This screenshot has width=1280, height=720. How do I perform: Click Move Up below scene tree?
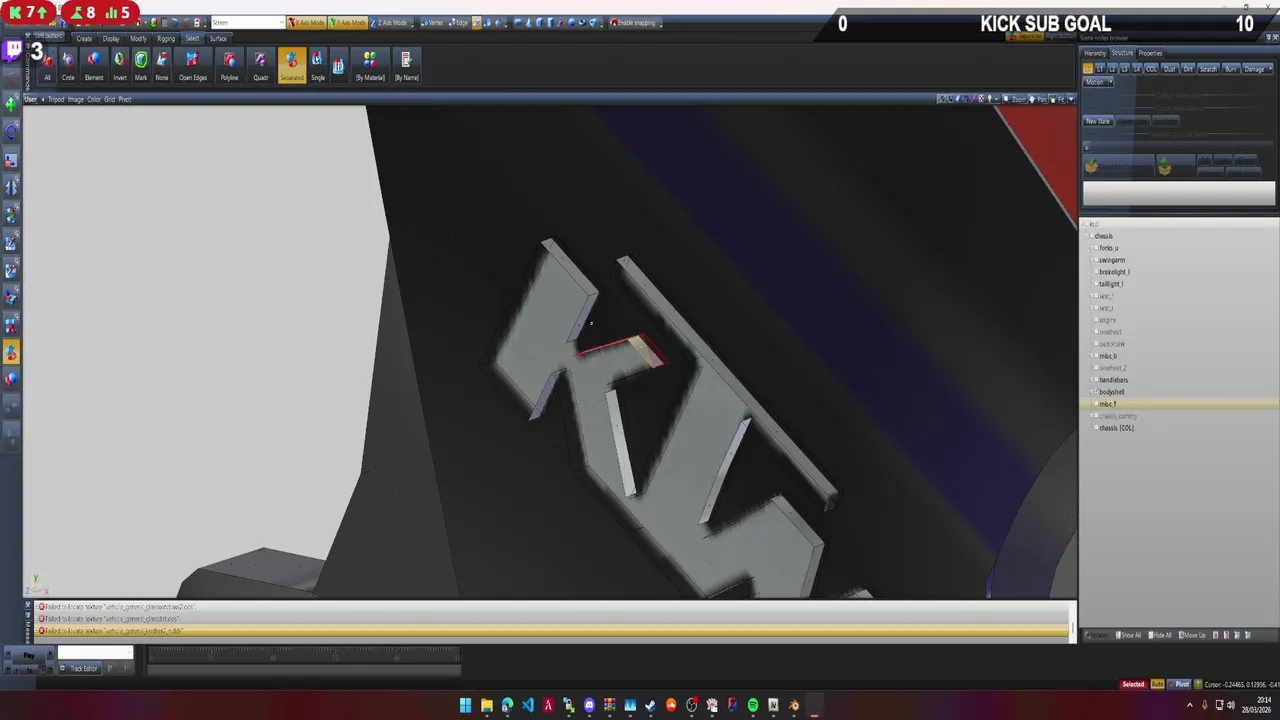[1193, 635]
